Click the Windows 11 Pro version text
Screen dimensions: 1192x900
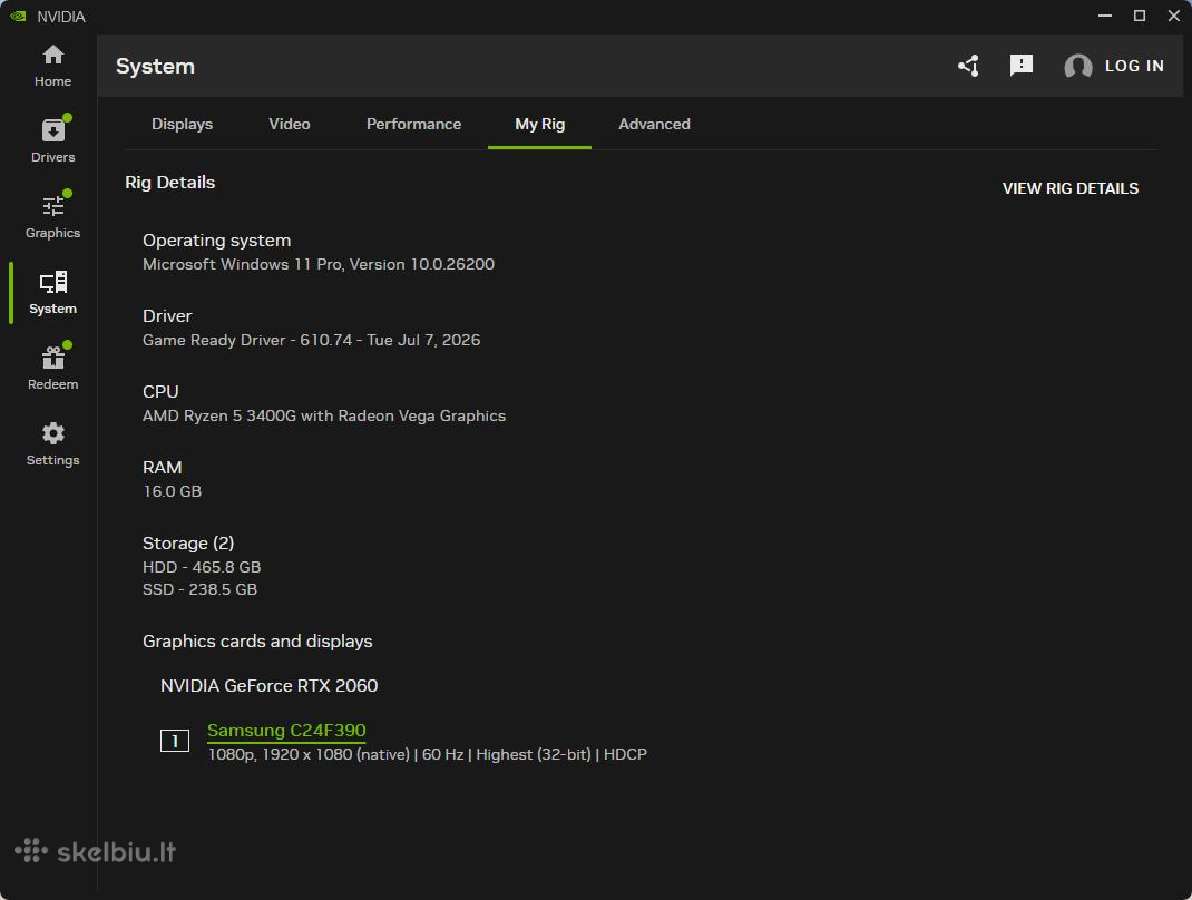pos(319,265)
